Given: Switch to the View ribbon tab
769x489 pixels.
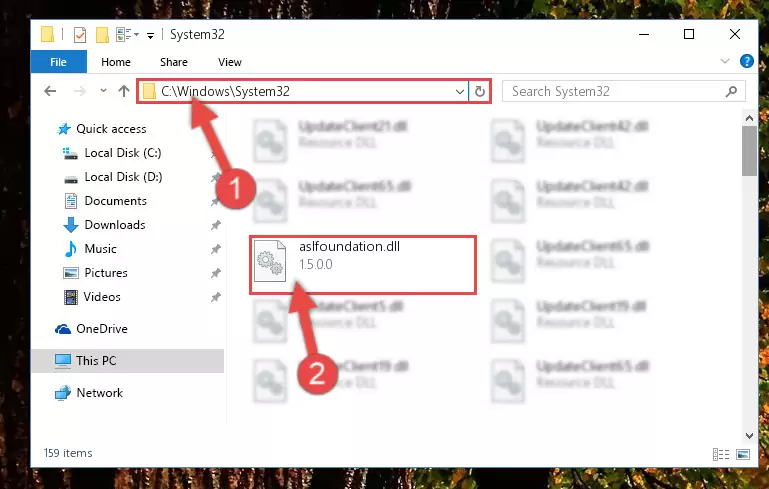Looking at the screenshot, I should (x=230, y=62).
